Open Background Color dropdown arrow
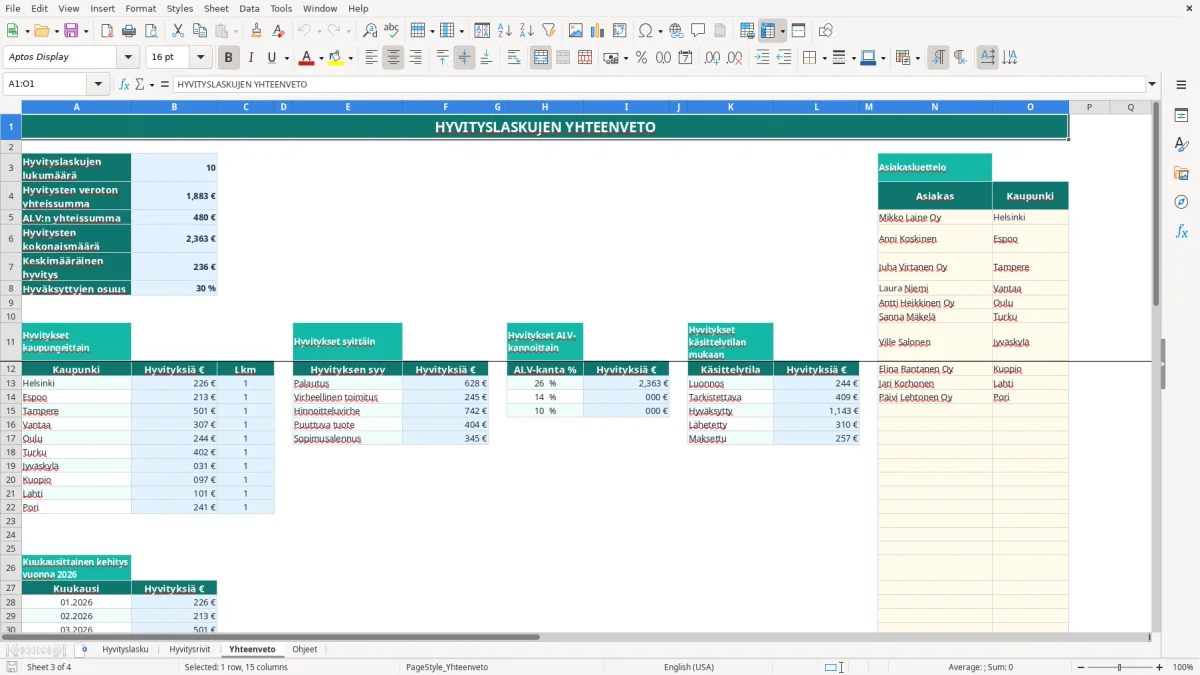Viewport: 1200px width, 675px height. point(350,58)
